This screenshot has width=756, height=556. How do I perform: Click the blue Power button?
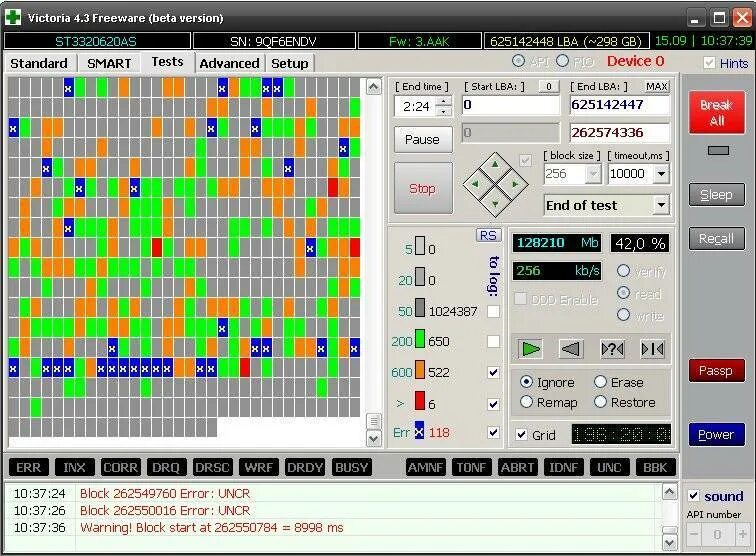pyautogui.click(x=716, y=434)
